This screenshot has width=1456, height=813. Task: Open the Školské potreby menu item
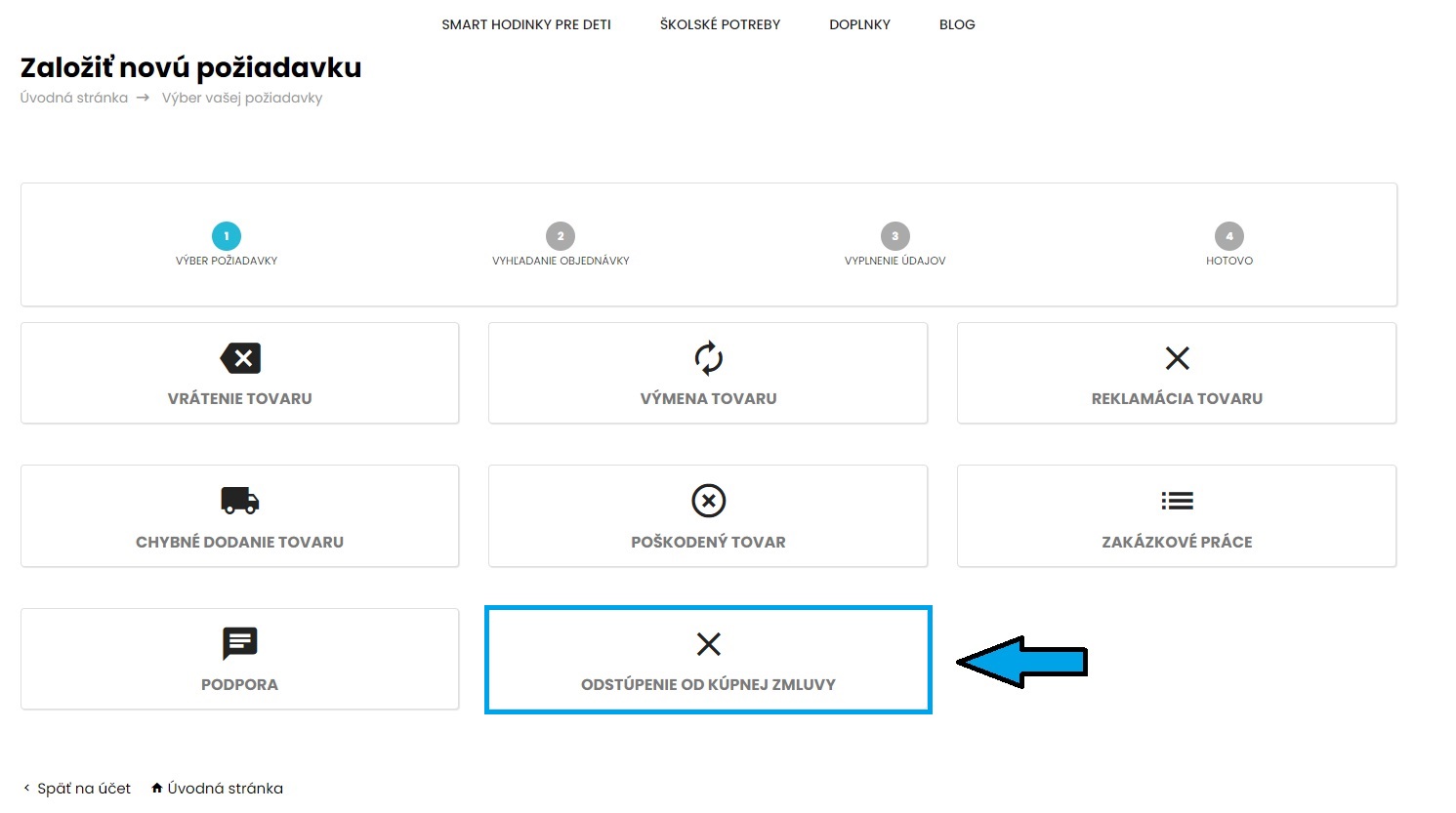[x=720, y=24]
